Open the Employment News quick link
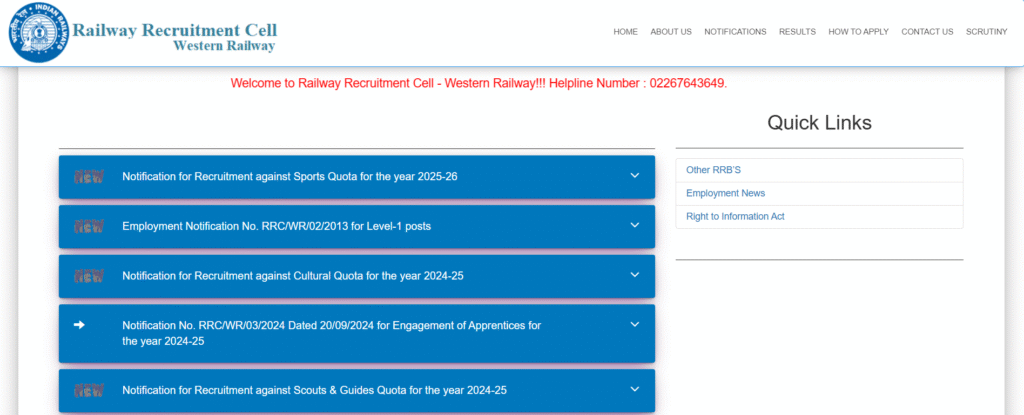Screen dimensions: 1024x415 [725, 193]
